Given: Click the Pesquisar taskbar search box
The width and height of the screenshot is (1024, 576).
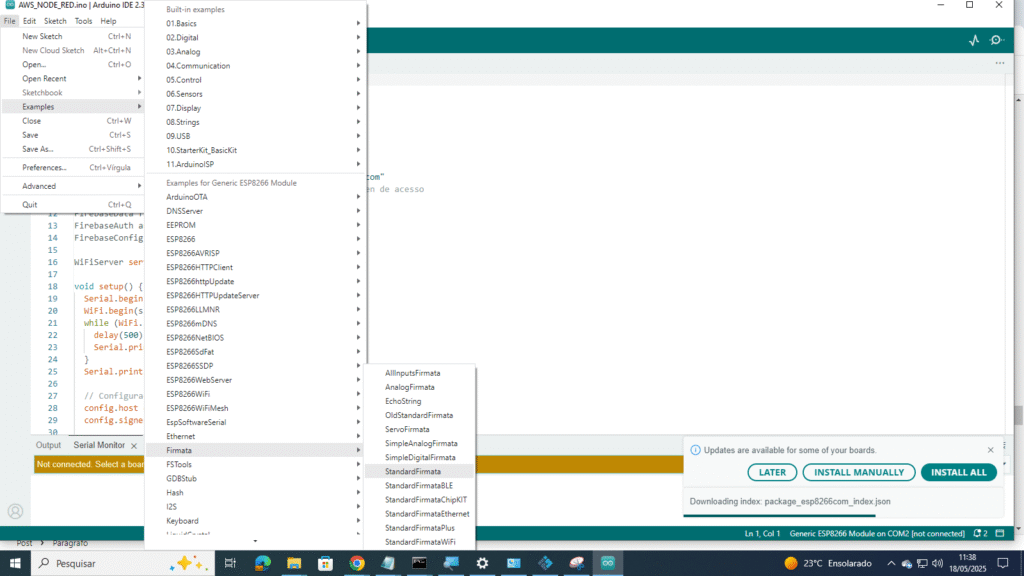Looking at the screenshot, I should pos(100,563).
